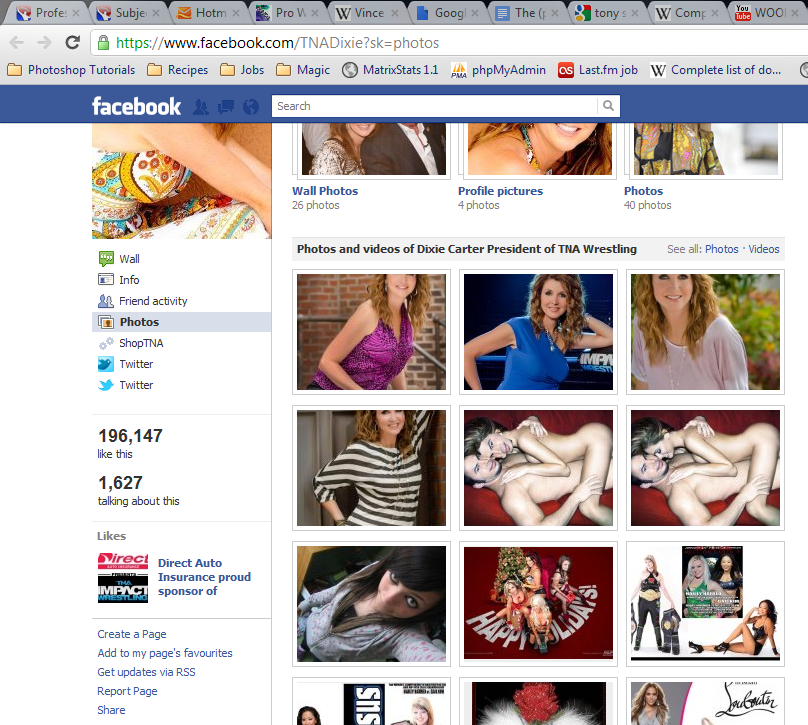Open the Wall Photos album link
The height and width of the screenshot is (725, 808).
[325, 191]
